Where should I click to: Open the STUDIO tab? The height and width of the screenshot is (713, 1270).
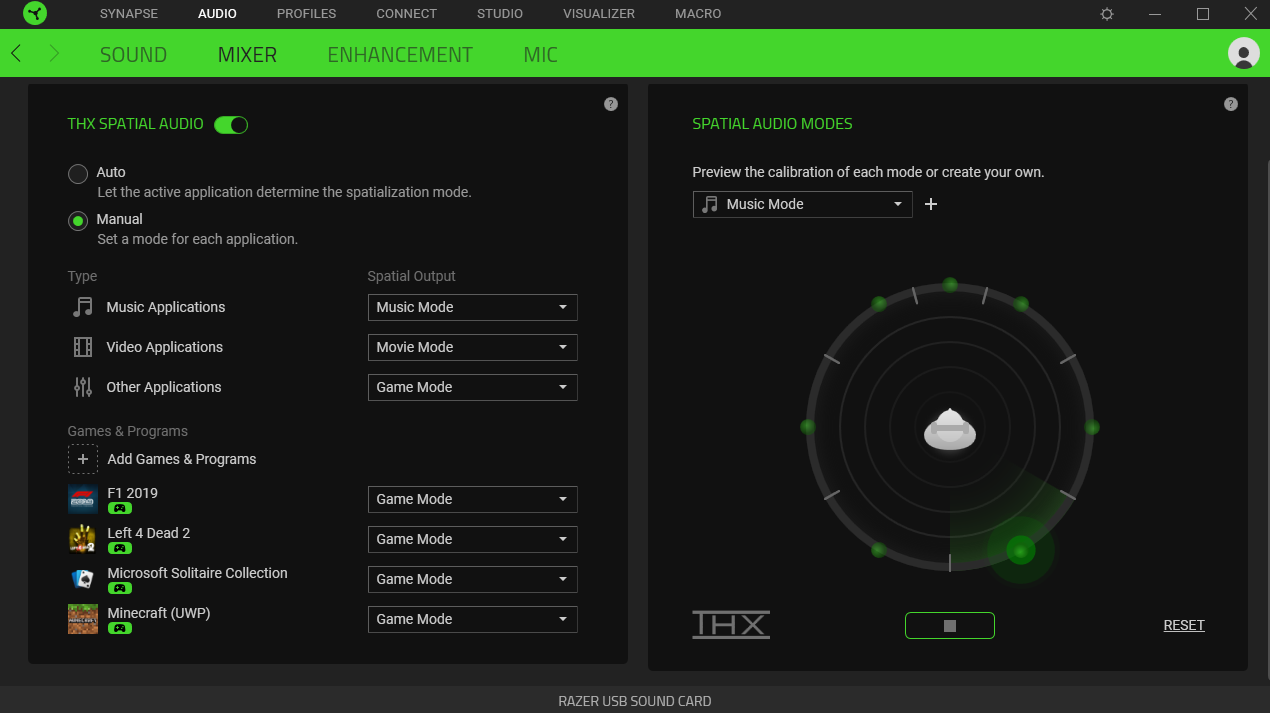500,14
